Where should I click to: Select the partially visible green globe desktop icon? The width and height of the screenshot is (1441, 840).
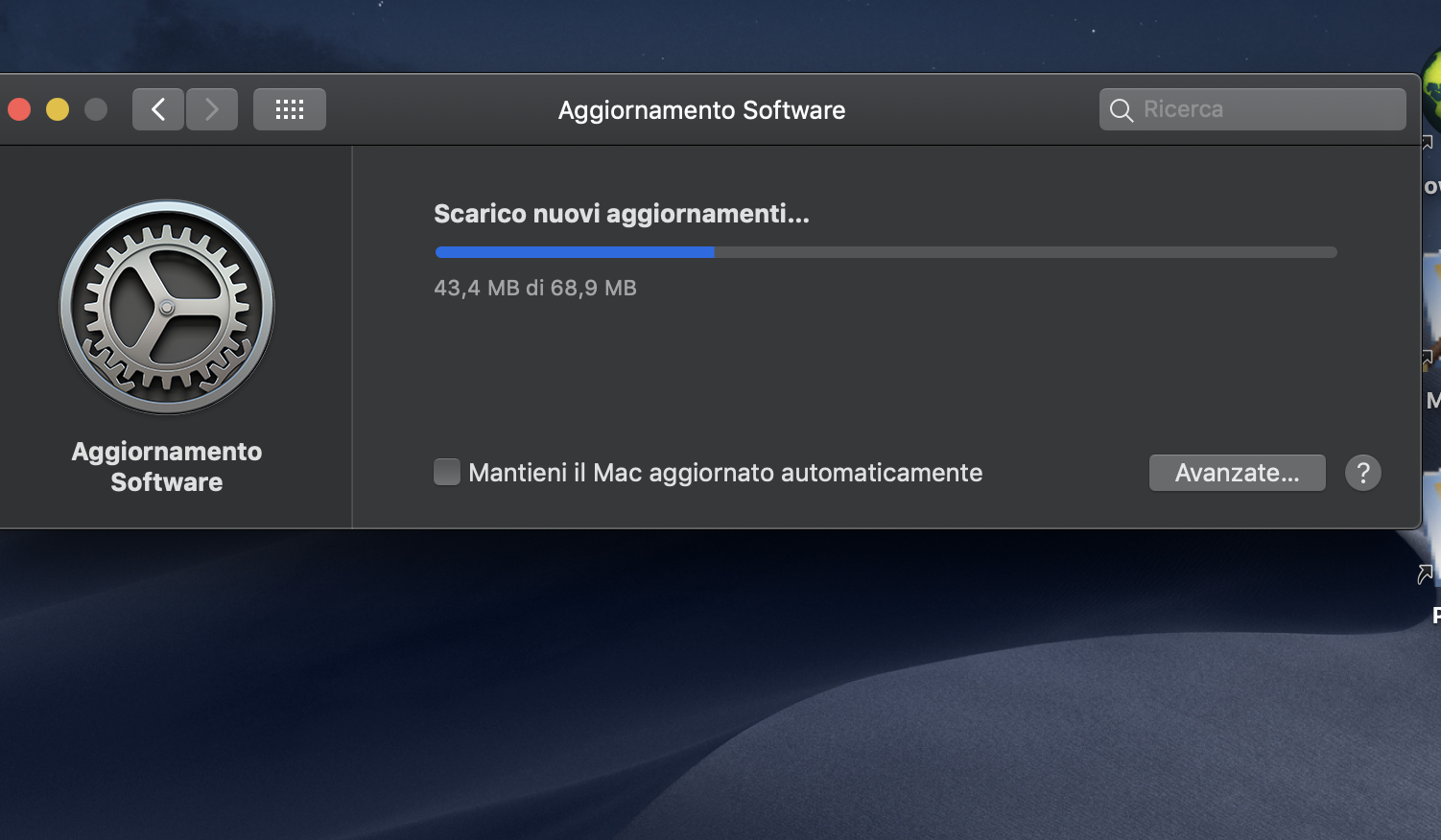coord(1431,91)
